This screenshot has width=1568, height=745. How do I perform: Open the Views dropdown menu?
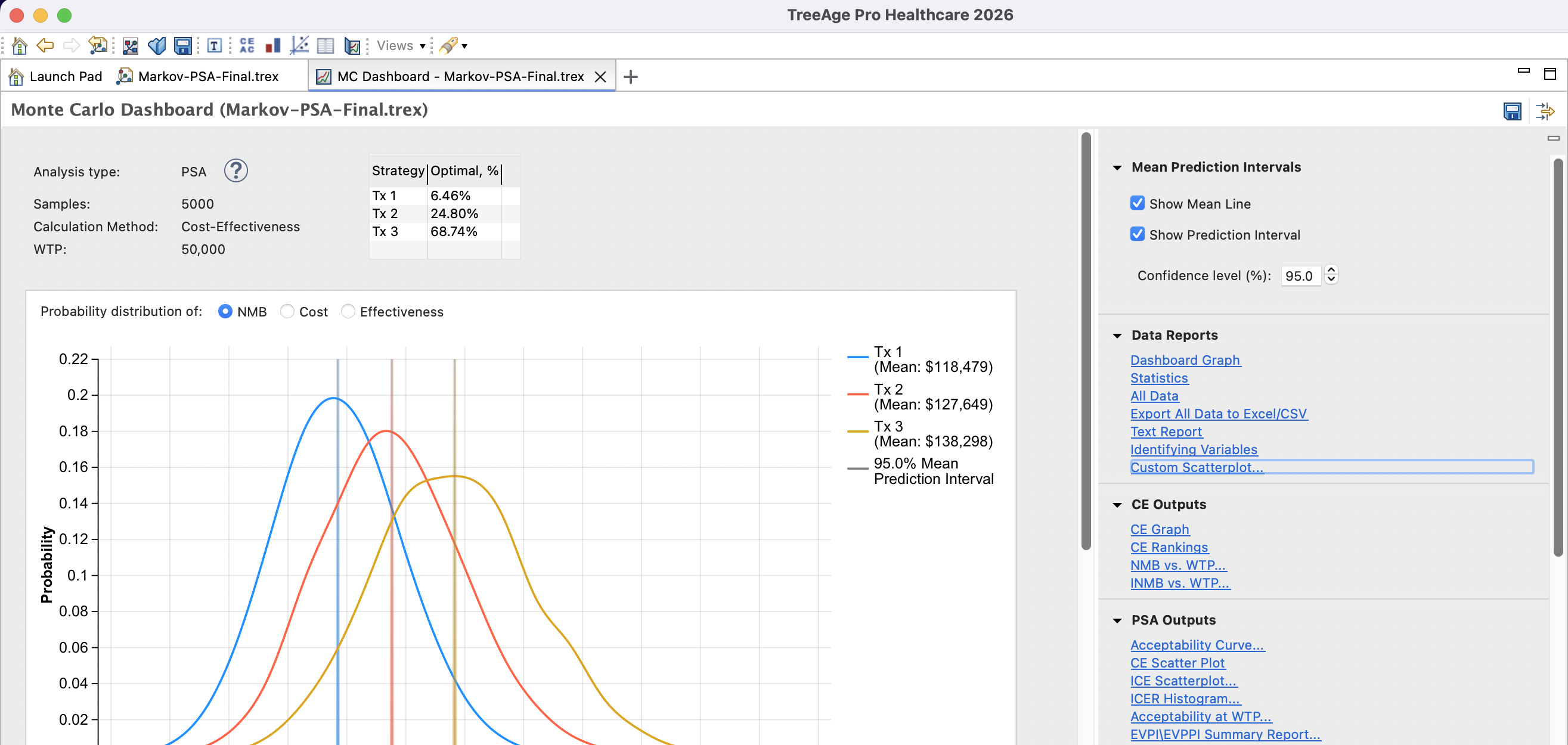click(401, 46)
